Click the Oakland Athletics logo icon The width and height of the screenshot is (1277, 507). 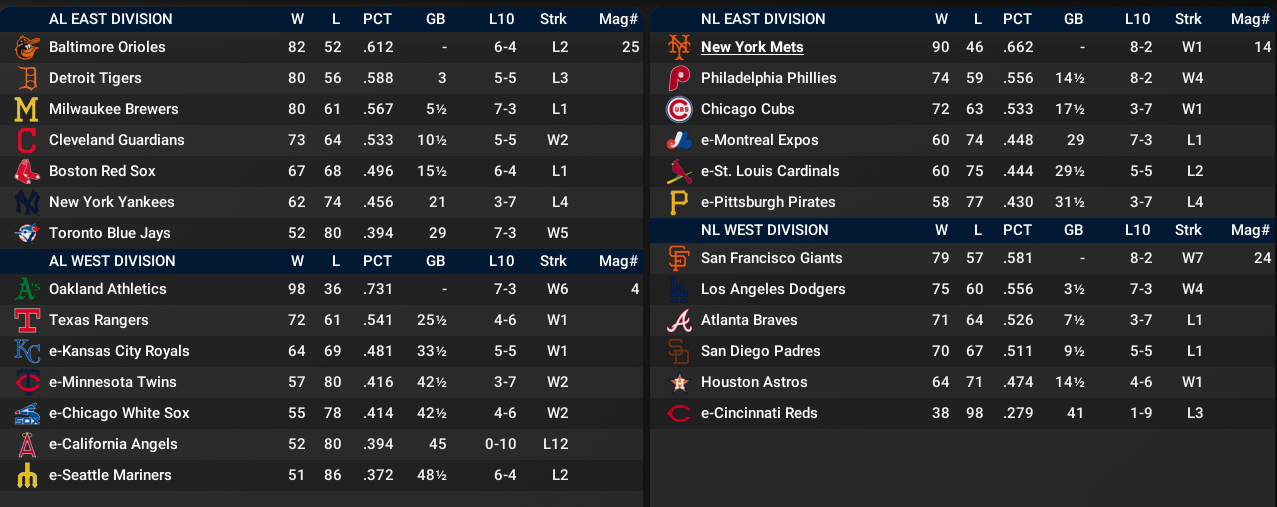coord(26,289)
